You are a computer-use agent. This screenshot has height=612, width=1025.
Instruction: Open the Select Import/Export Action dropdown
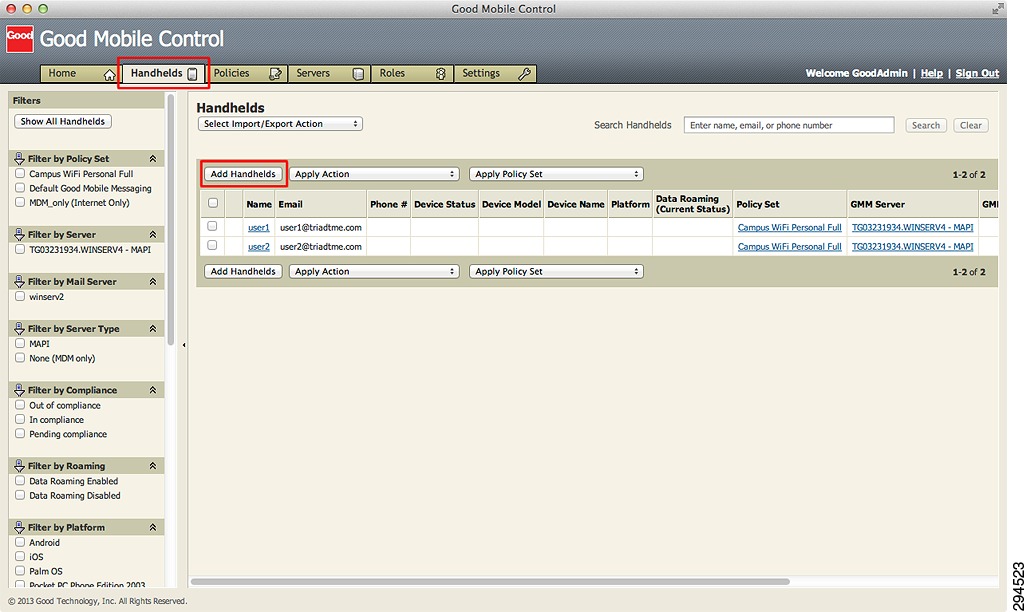280,124
